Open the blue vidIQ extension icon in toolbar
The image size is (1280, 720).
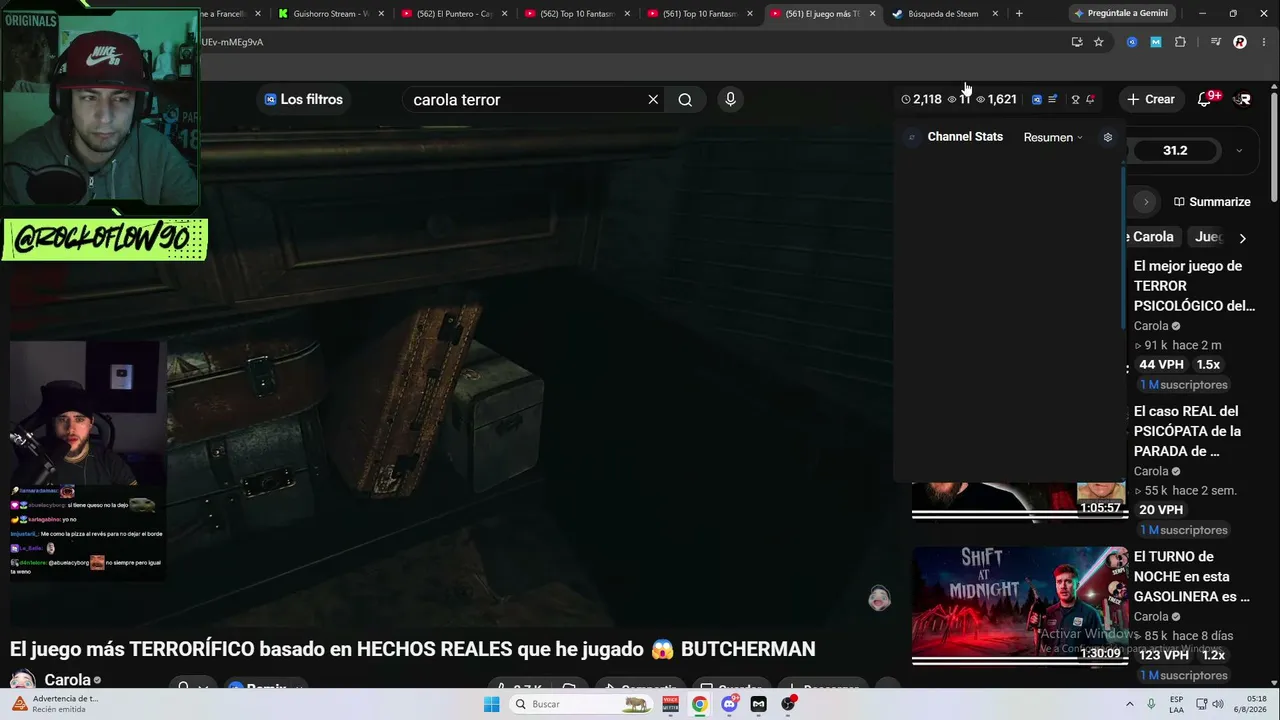(x=1132, y=42)
